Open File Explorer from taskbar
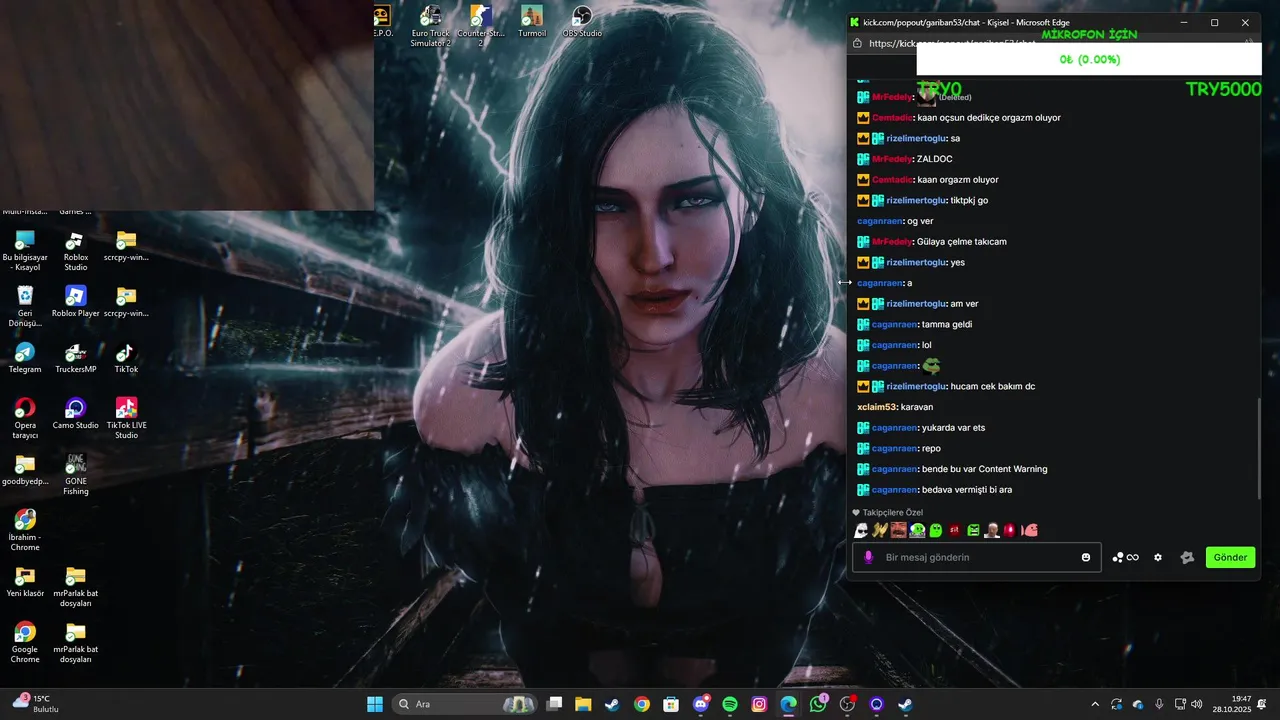1280x720 pixels. tap(583, 704)
